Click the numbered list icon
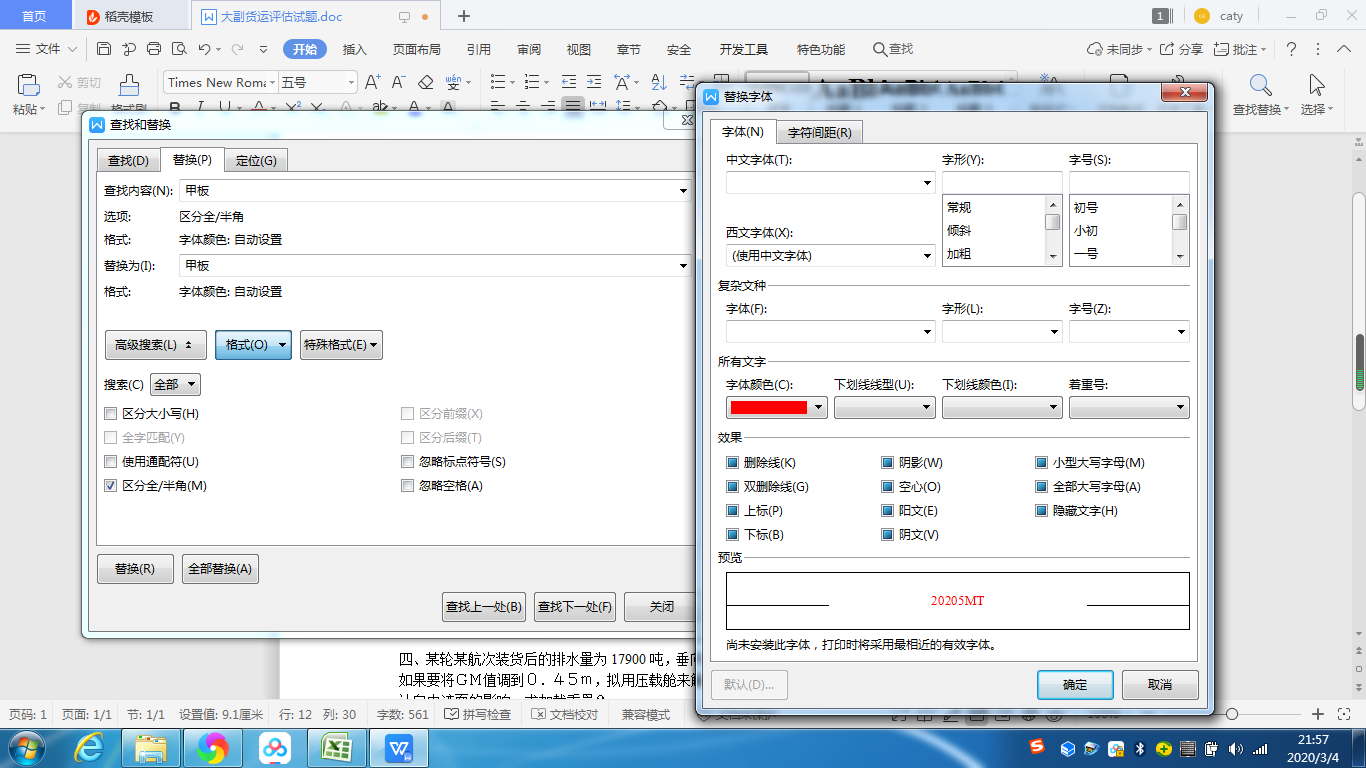Screen dimensions: 1366x768 (x=531, y=82)
